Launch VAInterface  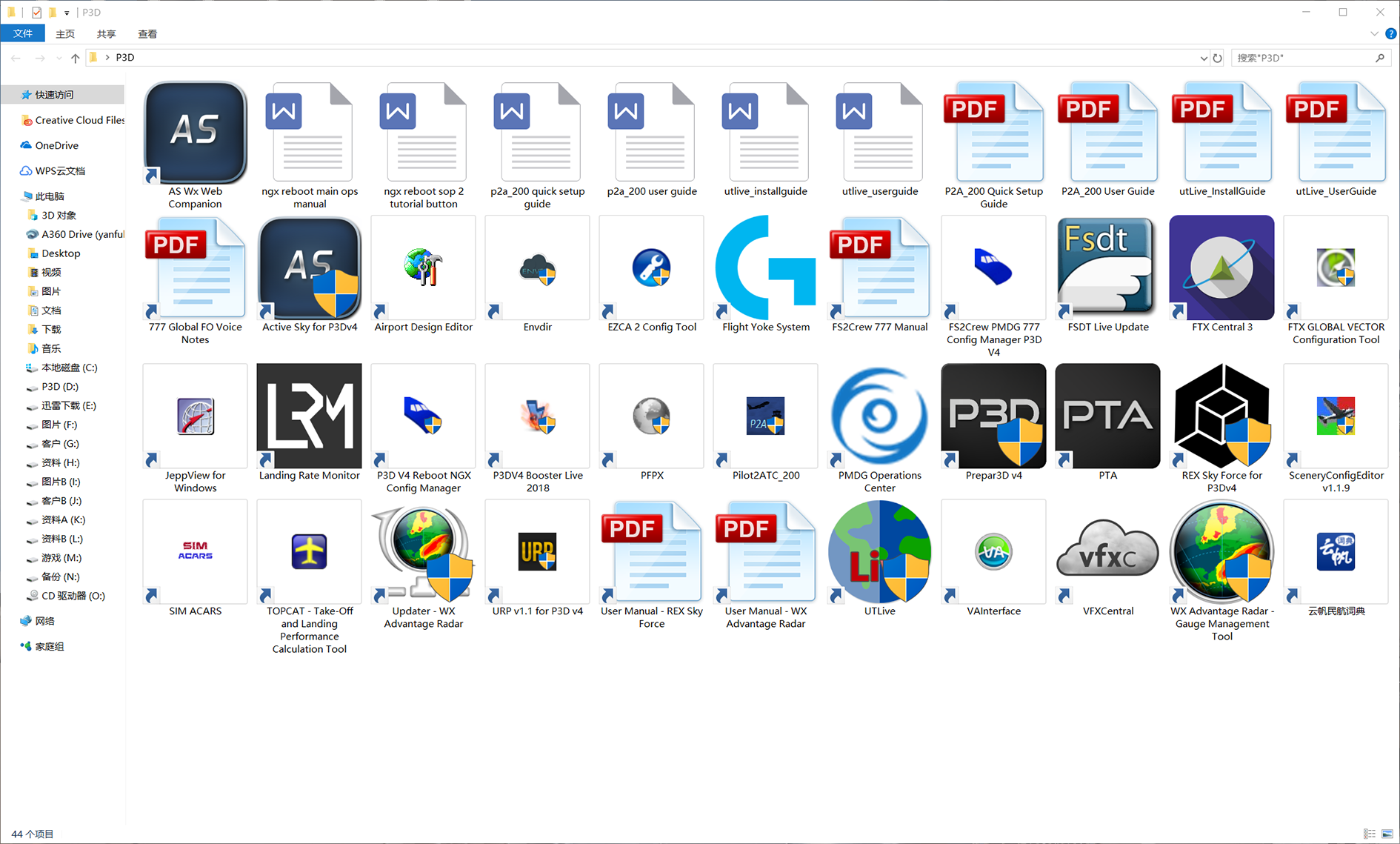(993, 559)
